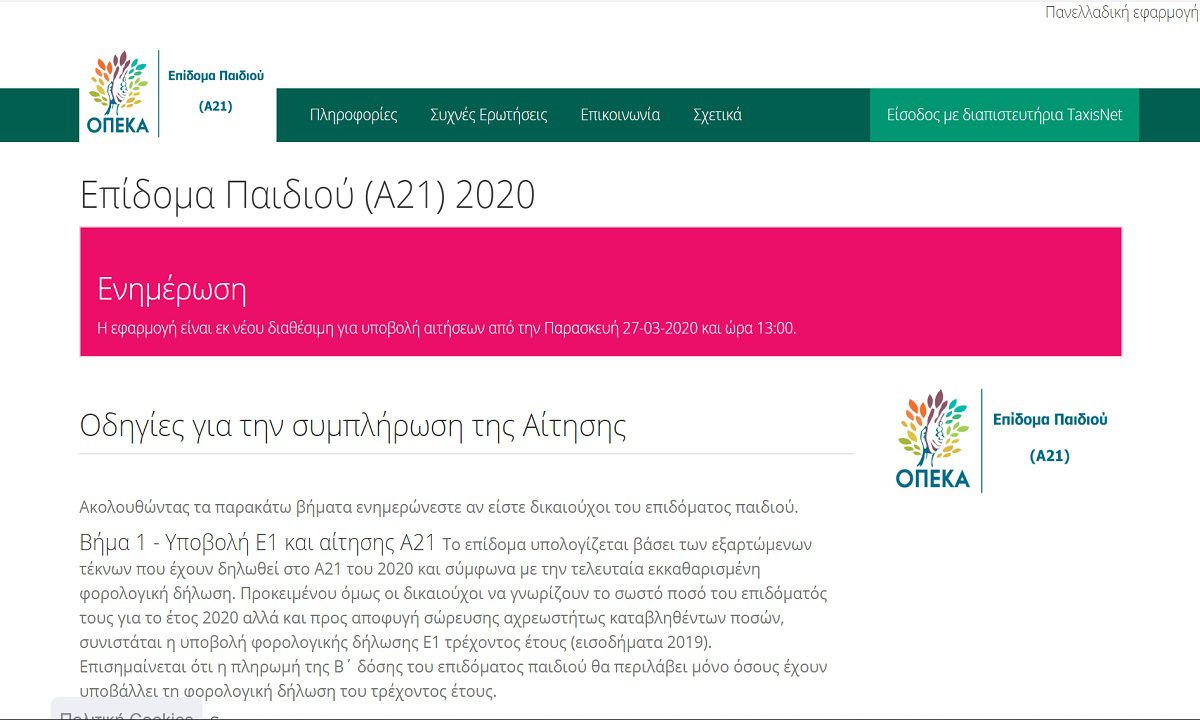Click the 'Ακολουθώντας τα παρακάτω βήματα' intro sentence
This screenshot has height=720, width=1200.
point(438,506)
